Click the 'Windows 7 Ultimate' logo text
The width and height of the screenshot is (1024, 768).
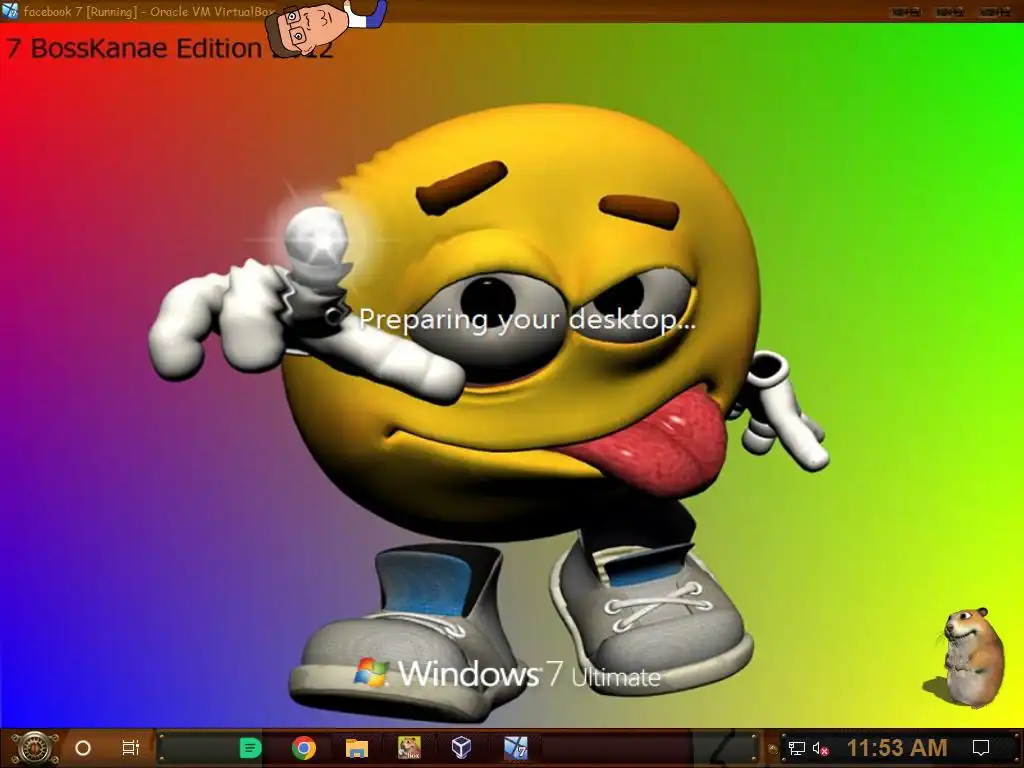pyautogui.click(x=529, y=674)
